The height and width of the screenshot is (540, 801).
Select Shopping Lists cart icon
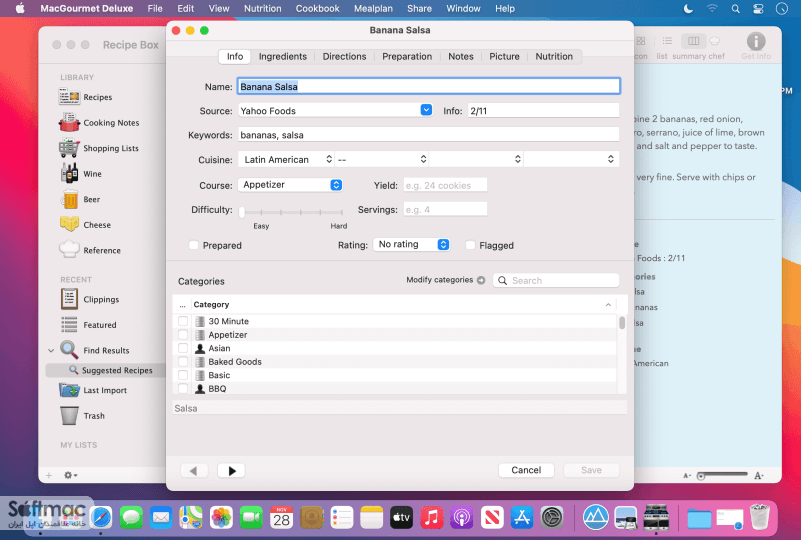click(68, 148)
